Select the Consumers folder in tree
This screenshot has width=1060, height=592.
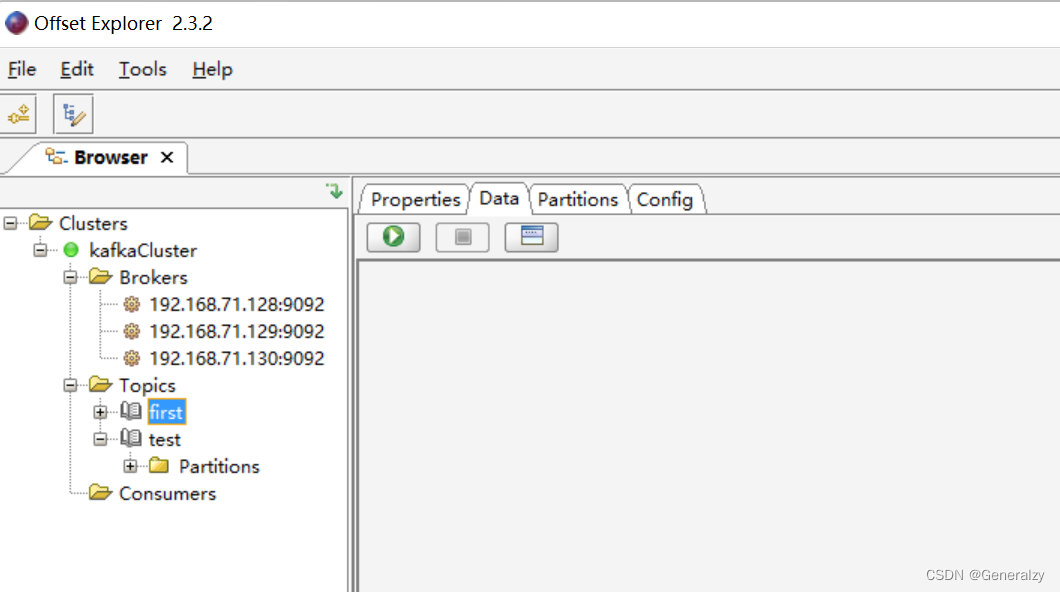[x=166, y=493]
